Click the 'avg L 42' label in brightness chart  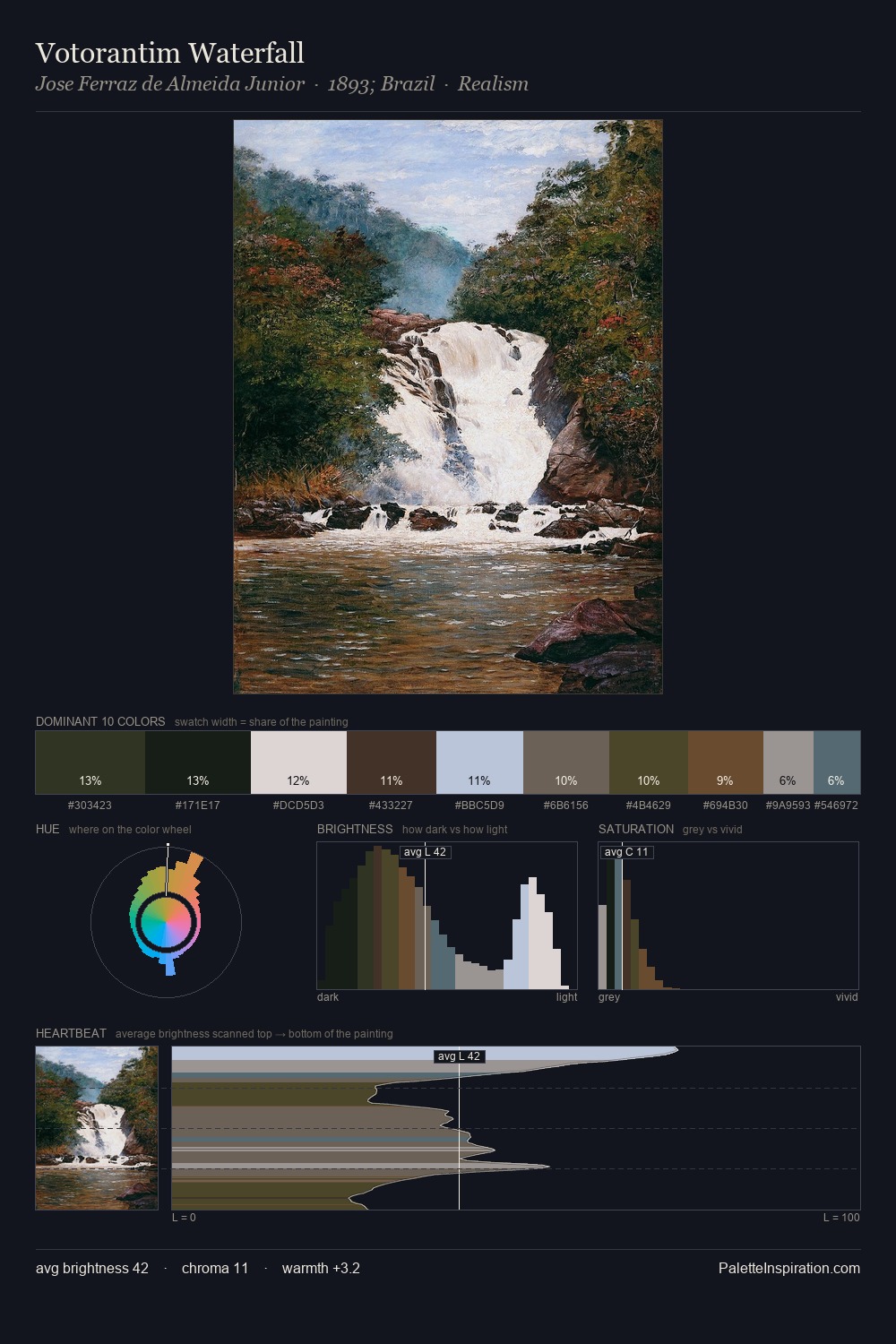425,852
